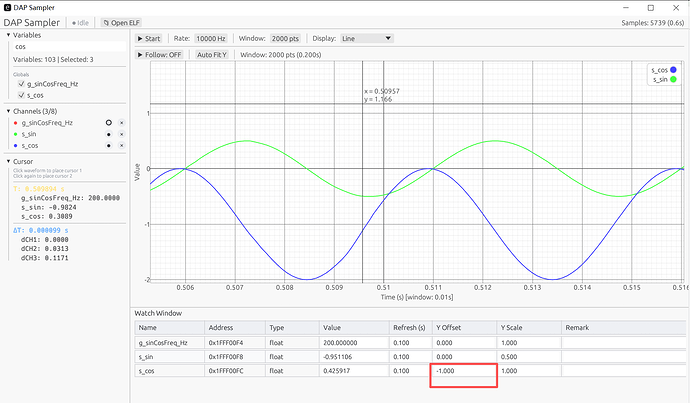The width and height of the screenshot is (690, 403).
Task: Click the ΔT: 0.000099 s reading
Action: click(x=40, y=230)
